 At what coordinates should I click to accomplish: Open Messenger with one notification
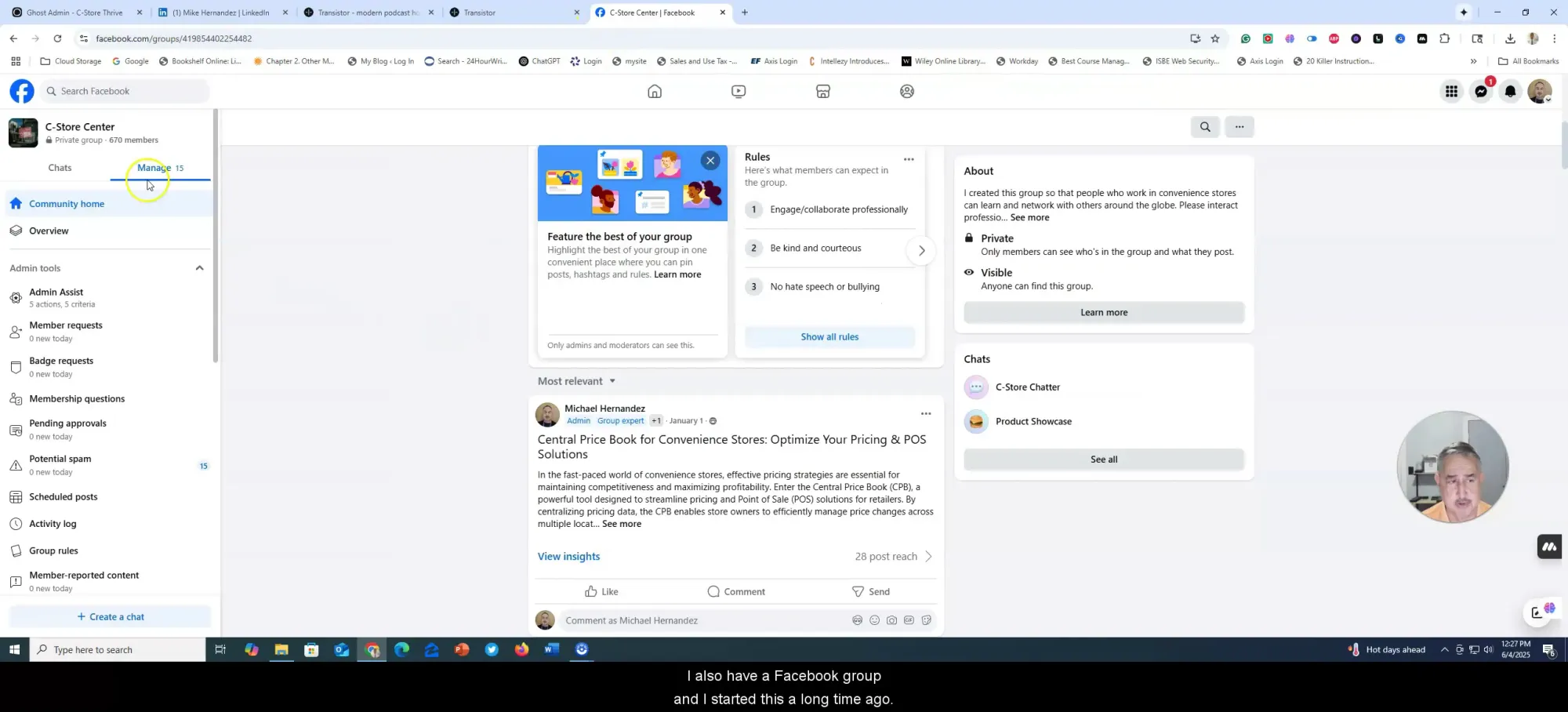pos(1481,92)
